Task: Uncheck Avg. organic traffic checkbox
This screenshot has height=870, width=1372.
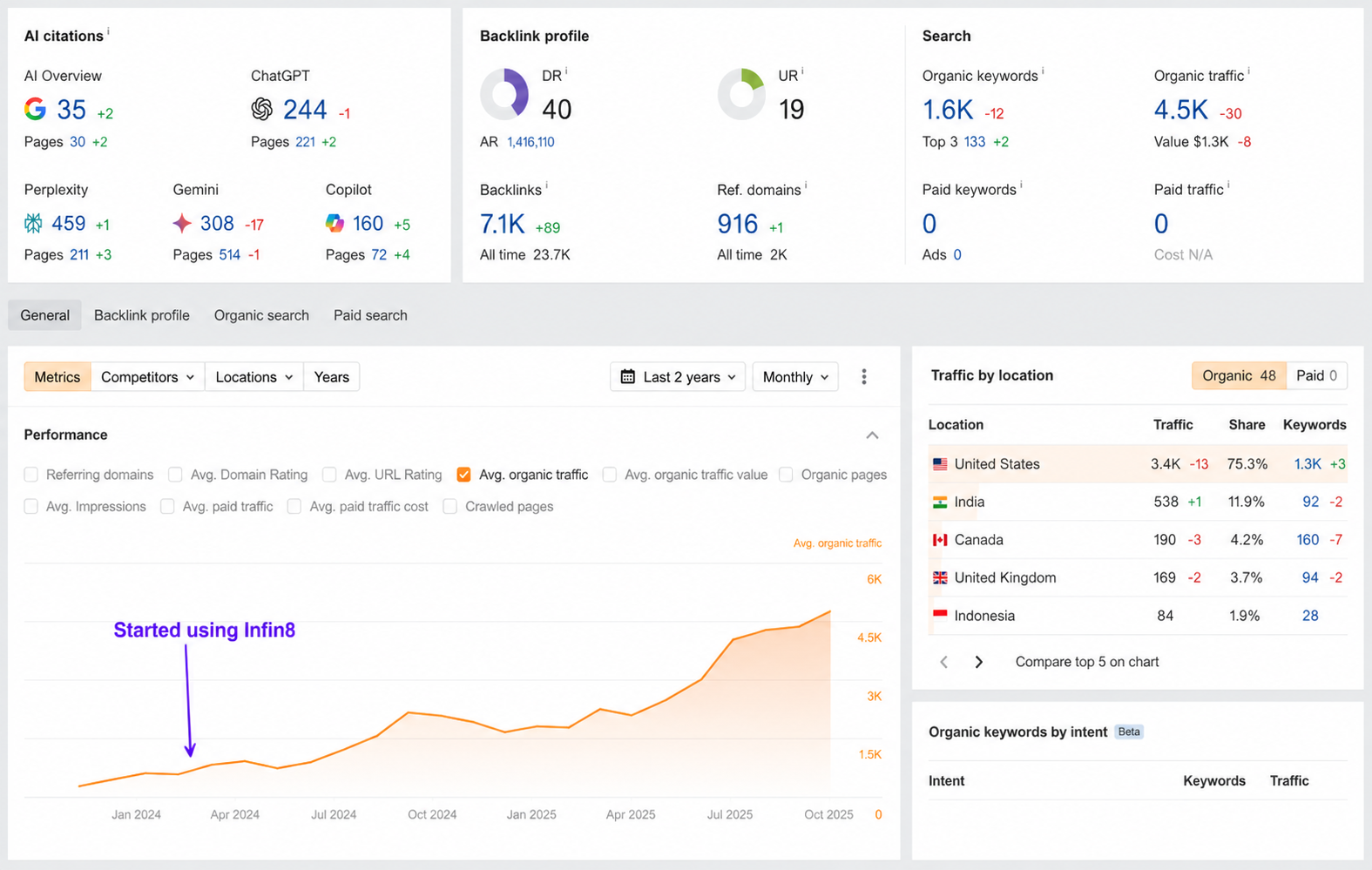Action: pos(463,475)
